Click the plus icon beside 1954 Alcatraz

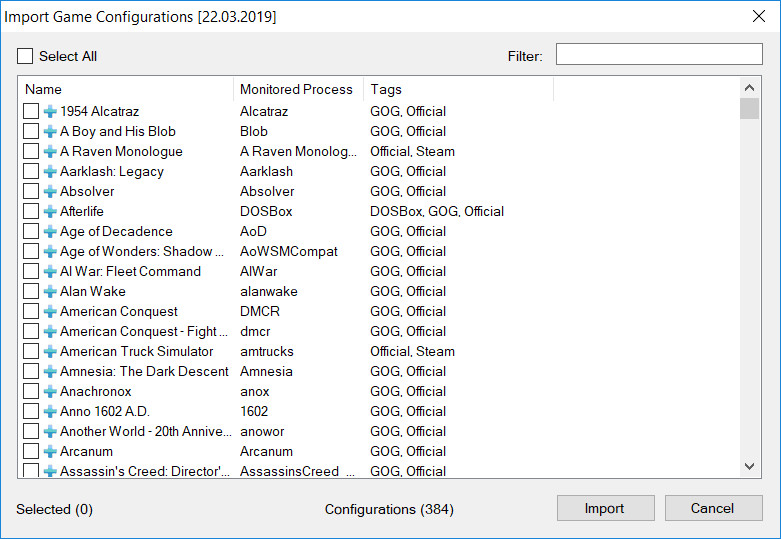coord(50,111)
